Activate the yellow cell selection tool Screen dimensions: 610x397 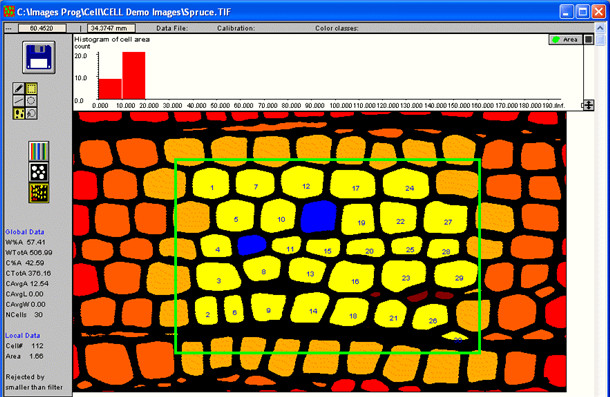(x=18, y=113)
